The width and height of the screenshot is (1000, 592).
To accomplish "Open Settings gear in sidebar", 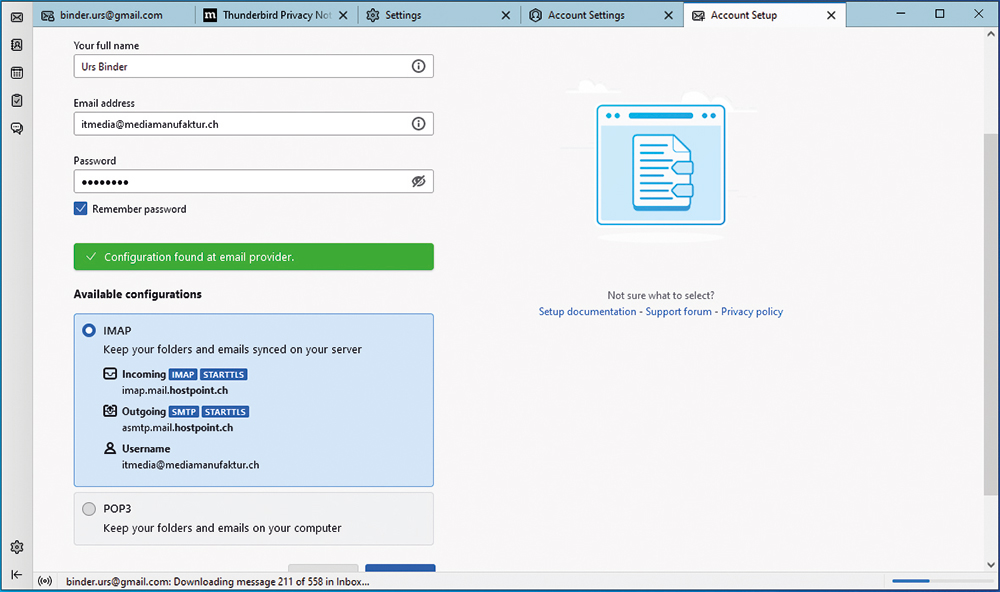I will [x=17, y=547].
